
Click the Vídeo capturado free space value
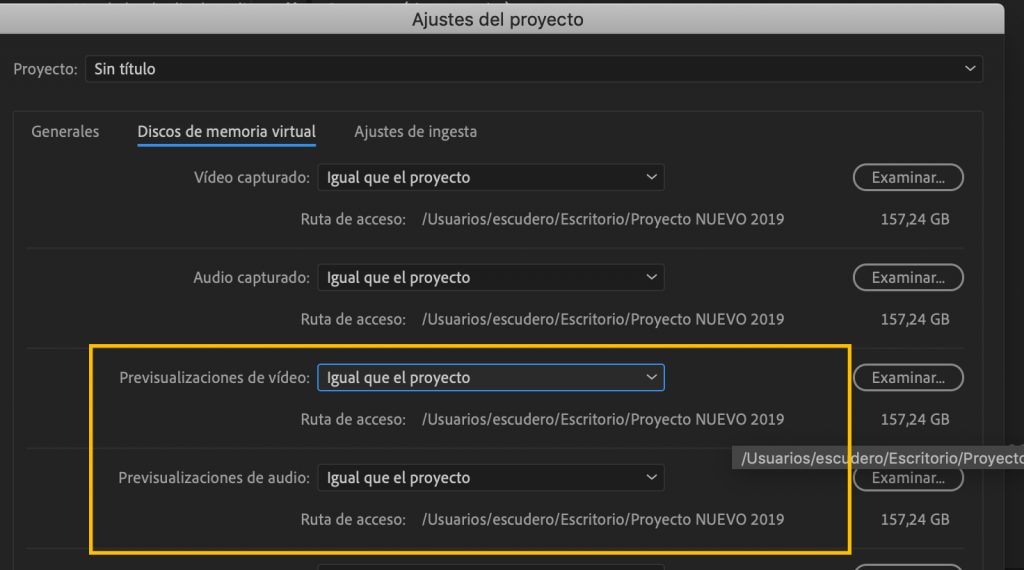pos(914,219)
